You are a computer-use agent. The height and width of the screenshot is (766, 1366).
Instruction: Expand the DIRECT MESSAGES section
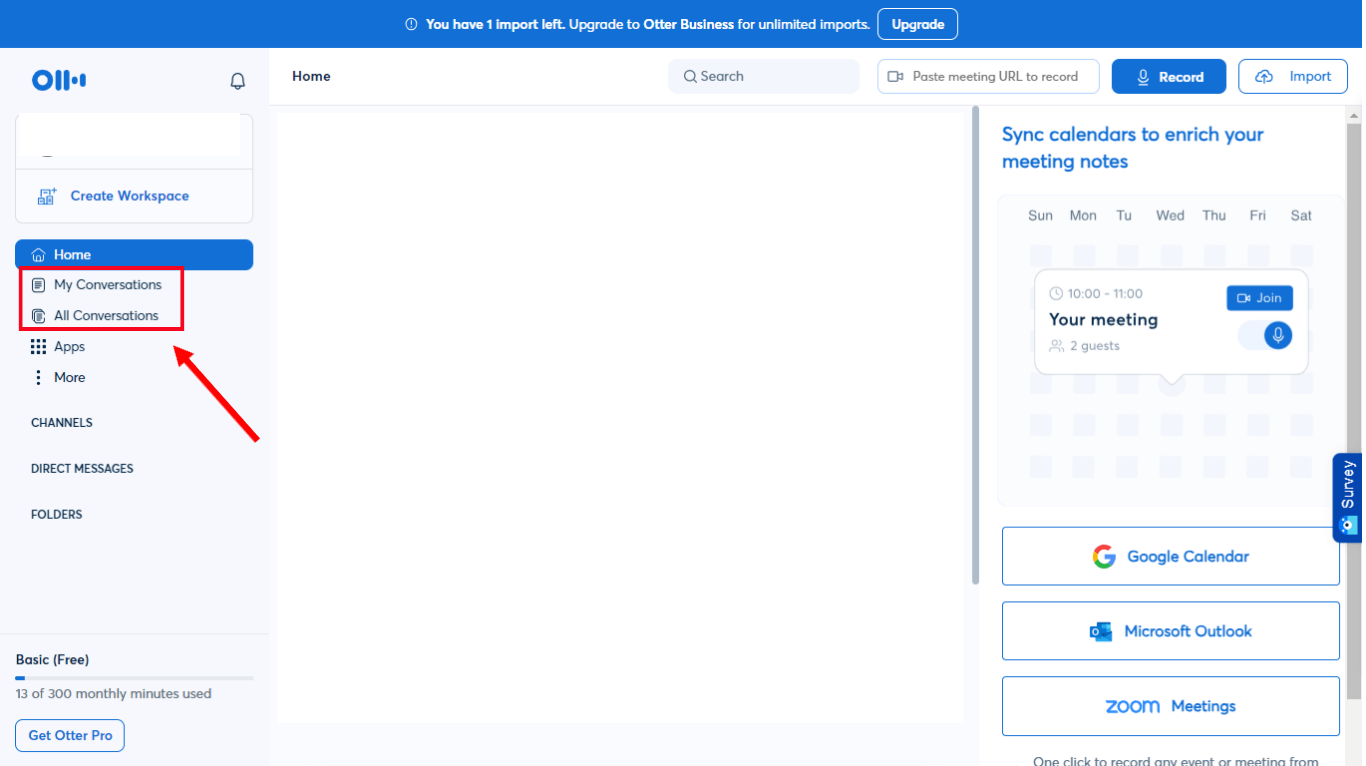click(82, 469)
